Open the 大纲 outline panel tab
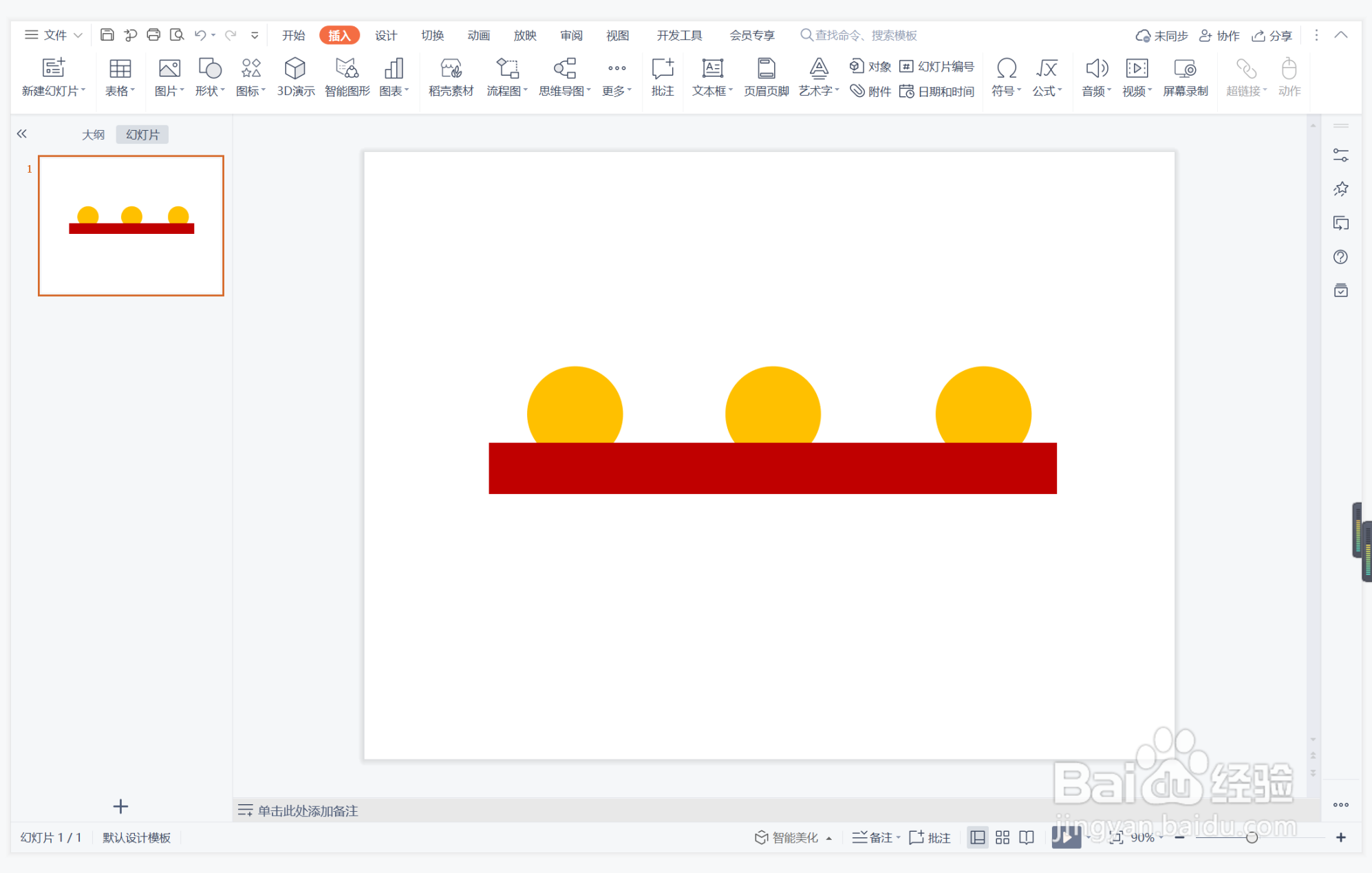 pyautogui.click(x=93, y=135)
